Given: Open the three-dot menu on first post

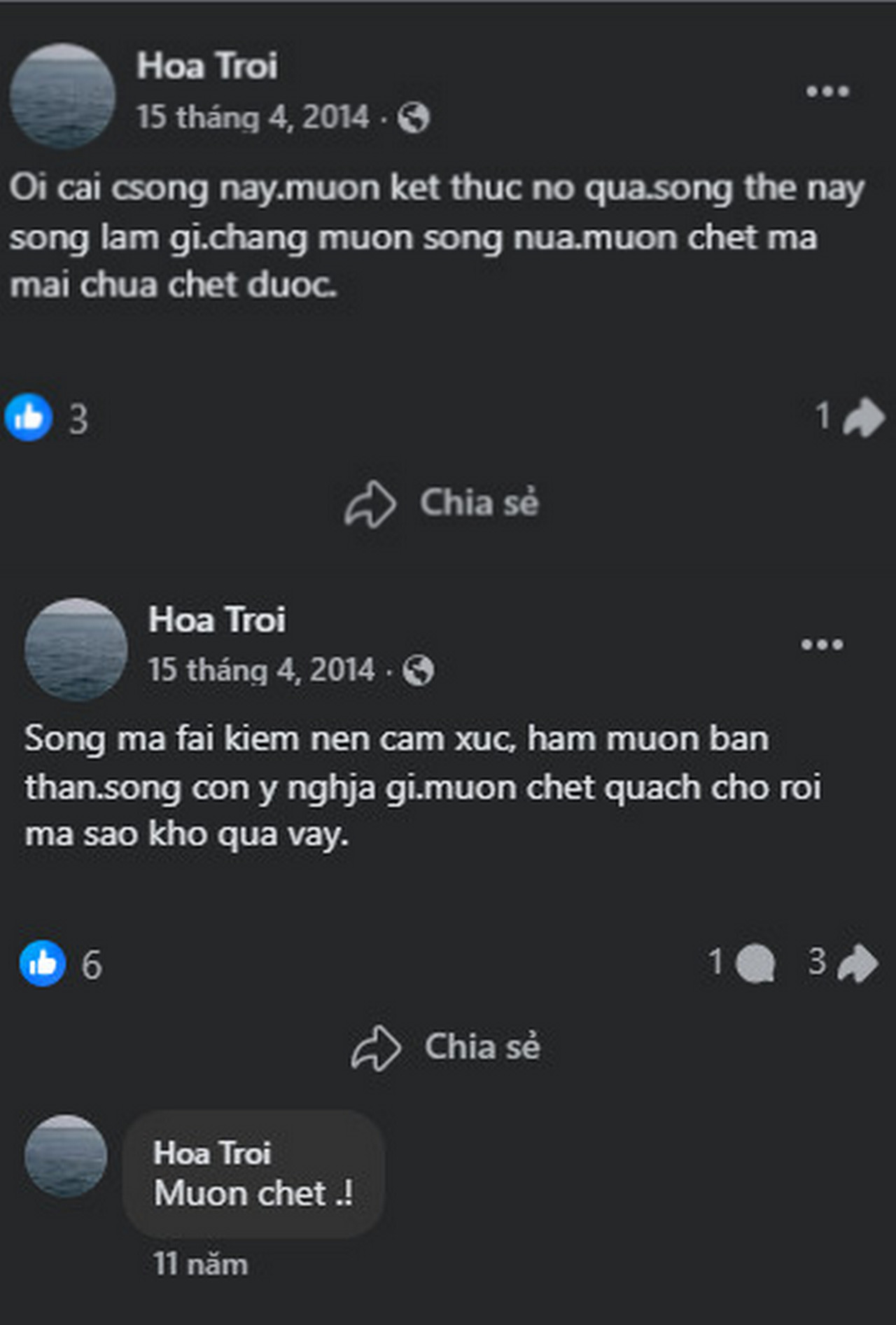Looking at the screenshot, I should pyautogui.click(x=827, y=92).
